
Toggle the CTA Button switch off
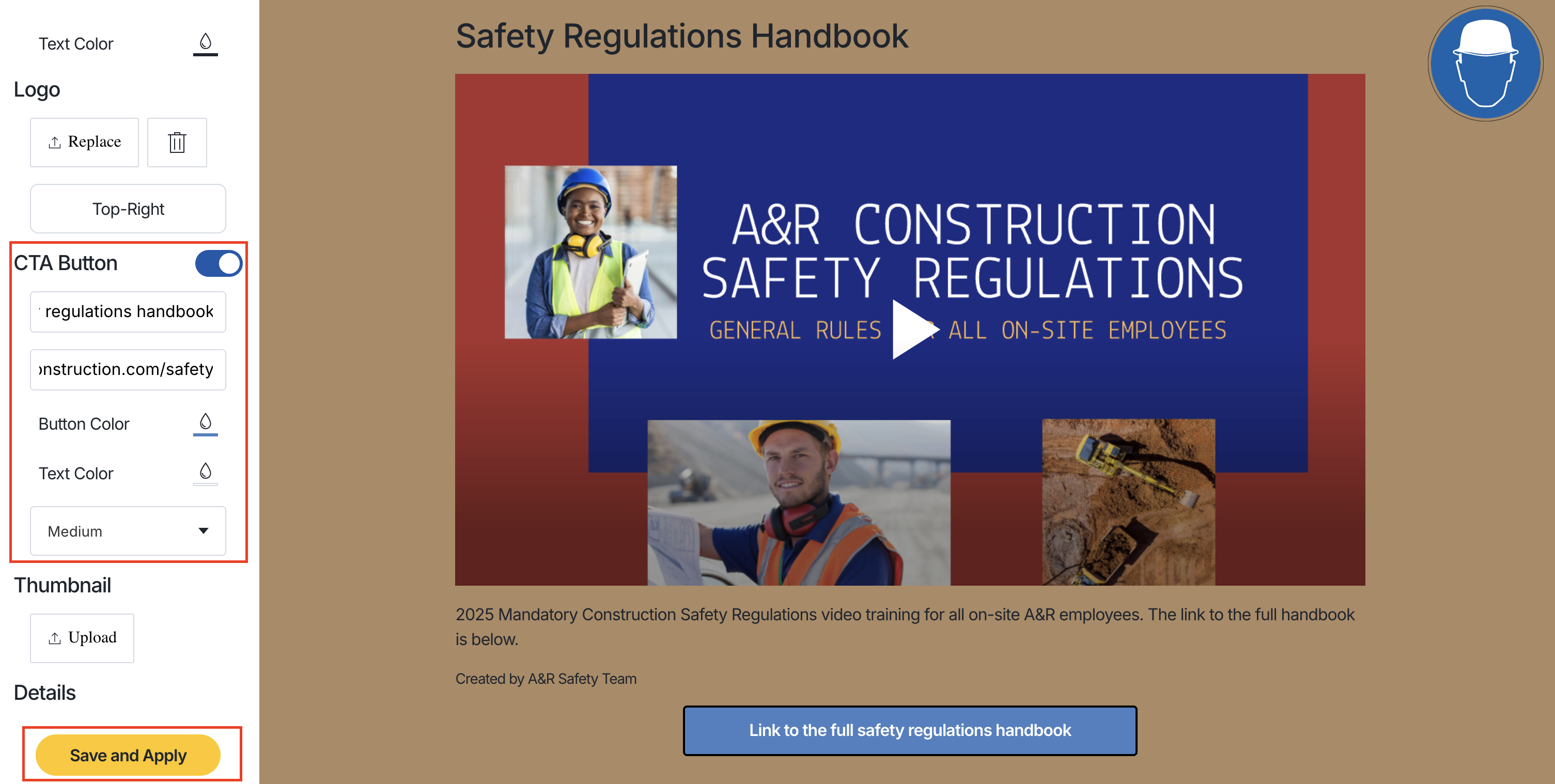coord(218,263)
